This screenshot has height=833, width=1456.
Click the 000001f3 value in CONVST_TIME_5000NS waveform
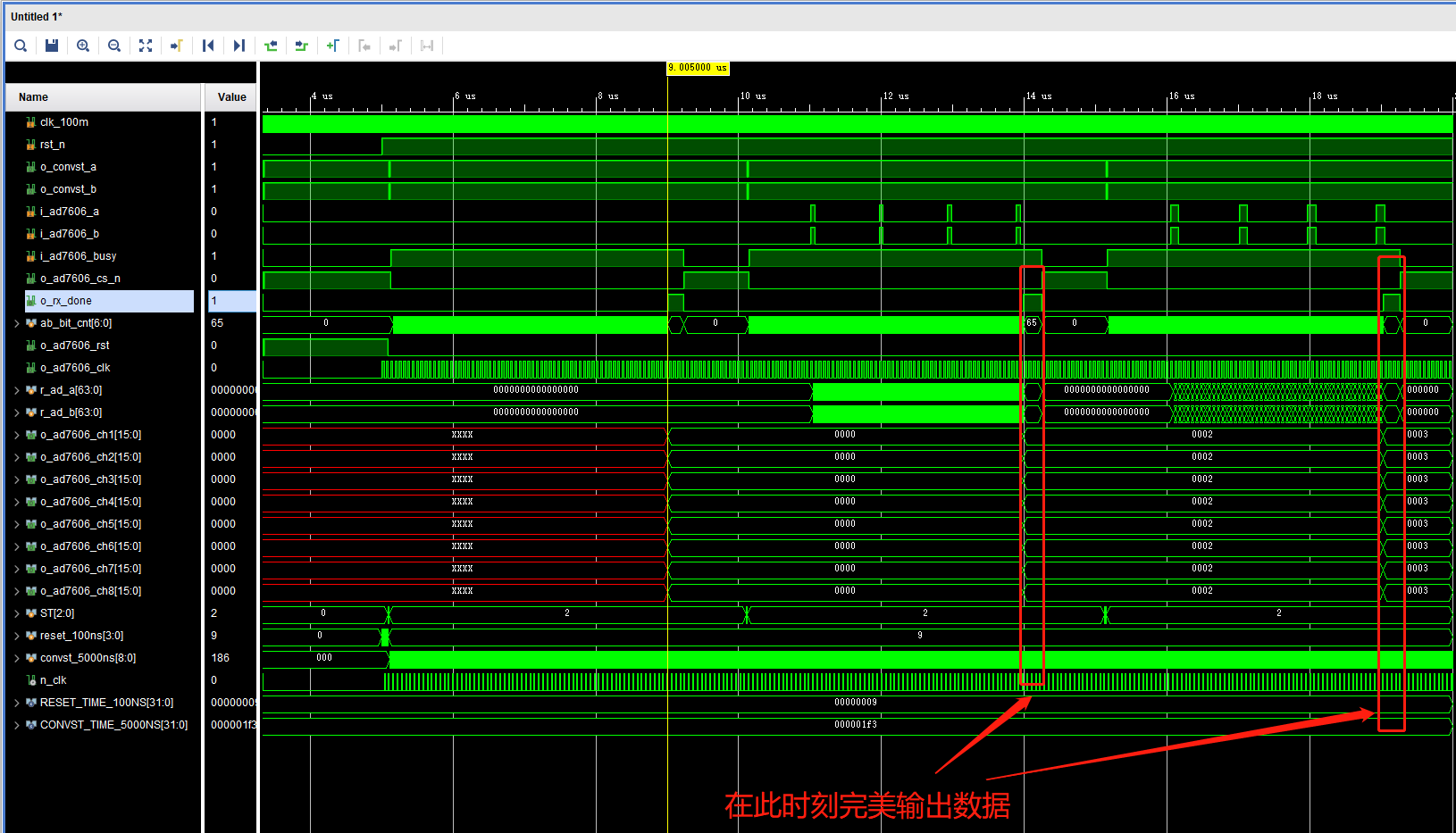[856, 725]
